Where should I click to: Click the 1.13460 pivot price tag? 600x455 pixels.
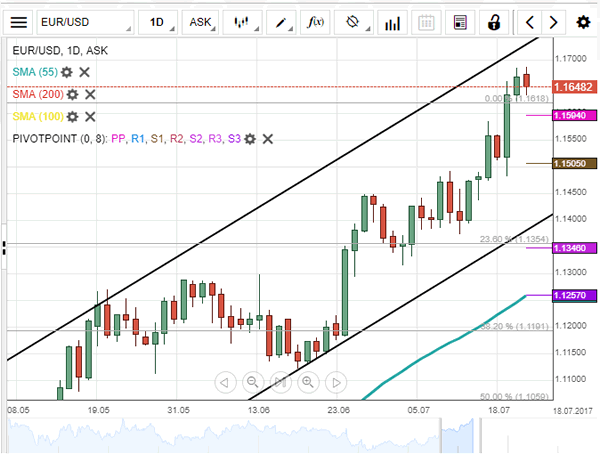(x=575, y=248)
